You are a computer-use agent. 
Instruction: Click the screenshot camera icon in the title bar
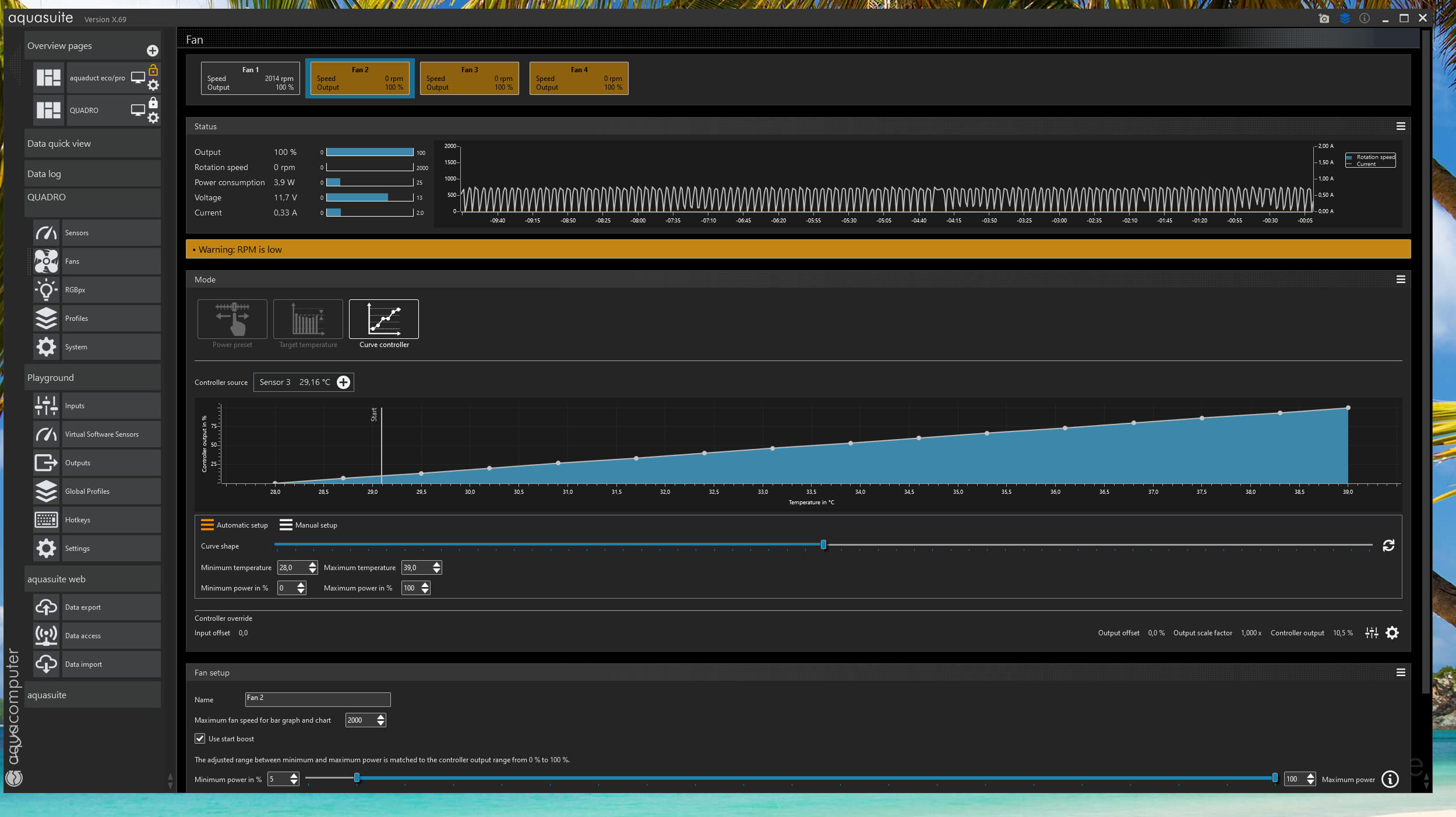click(1324, 19)
